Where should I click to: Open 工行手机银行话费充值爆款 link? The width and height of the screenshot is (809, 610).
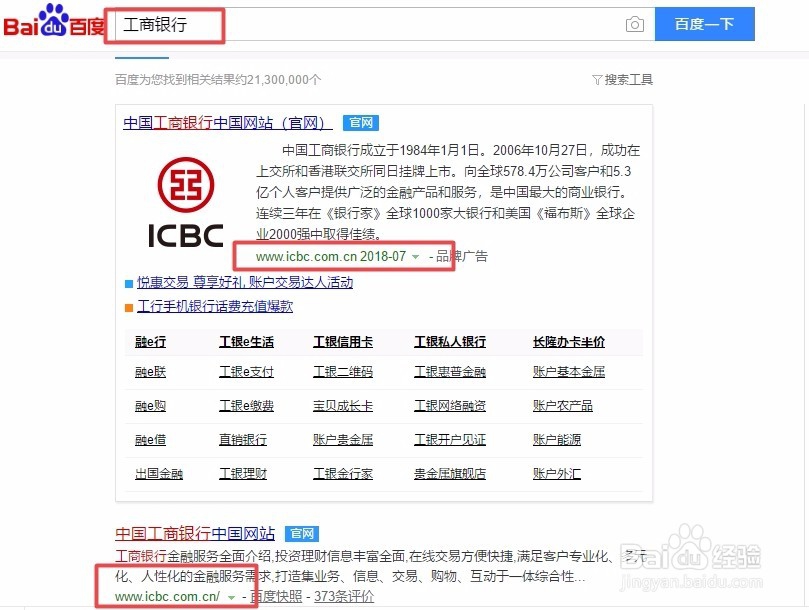(x=215, y=307)
